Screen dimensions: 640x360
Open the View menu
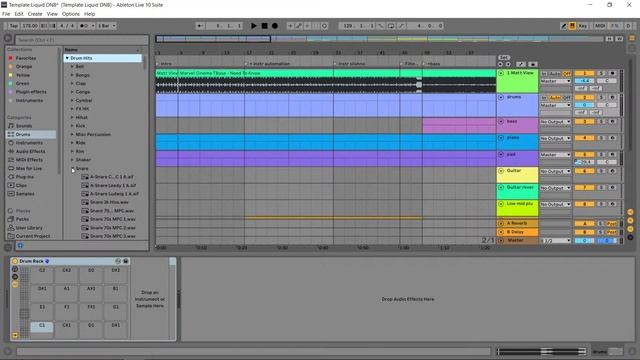(x=52, y=14)
